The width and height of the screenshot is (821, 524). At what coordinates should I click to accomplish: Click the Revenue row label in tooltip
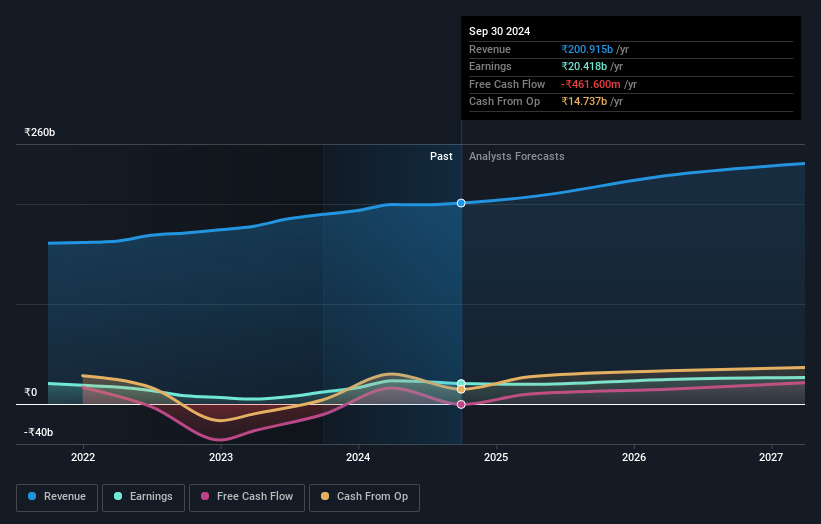(x=490, y=49)
